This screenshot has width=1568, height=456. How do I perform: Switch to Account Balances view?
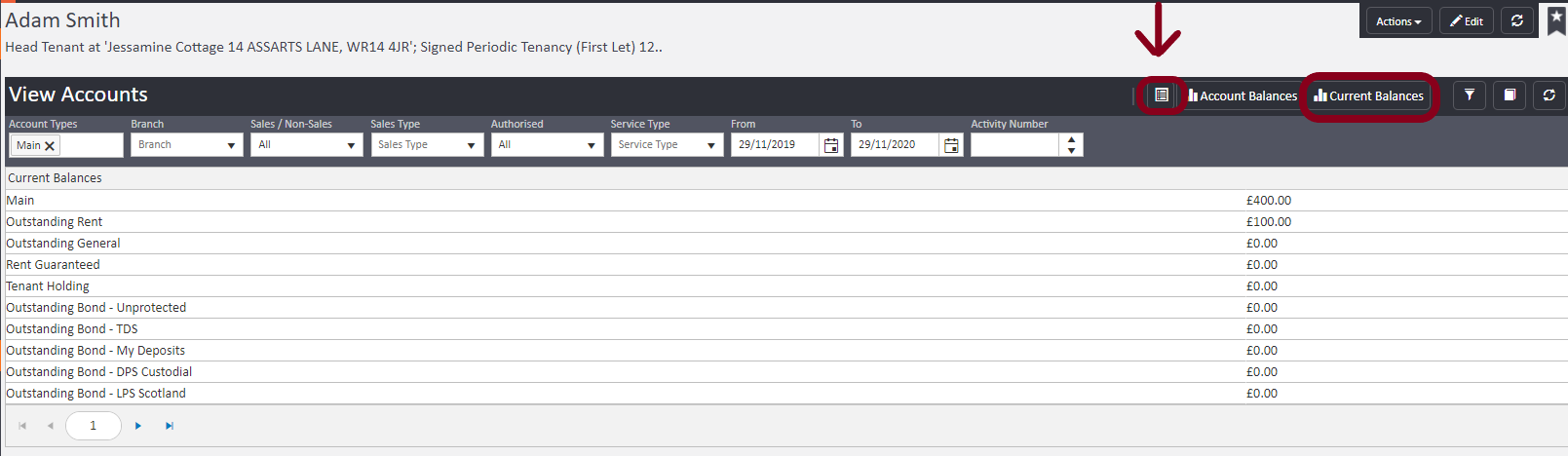(1243, 95)
